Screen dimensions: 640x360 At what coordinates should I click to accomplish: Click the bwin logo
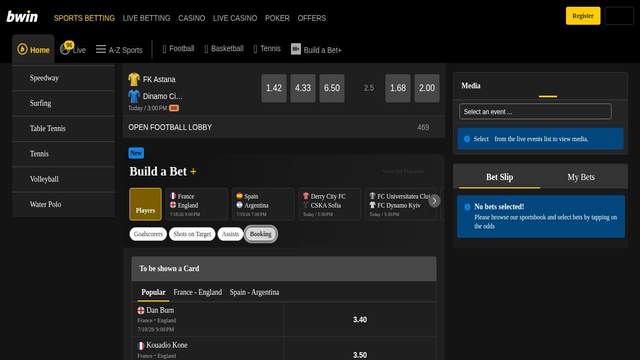[x=22, y=17]
